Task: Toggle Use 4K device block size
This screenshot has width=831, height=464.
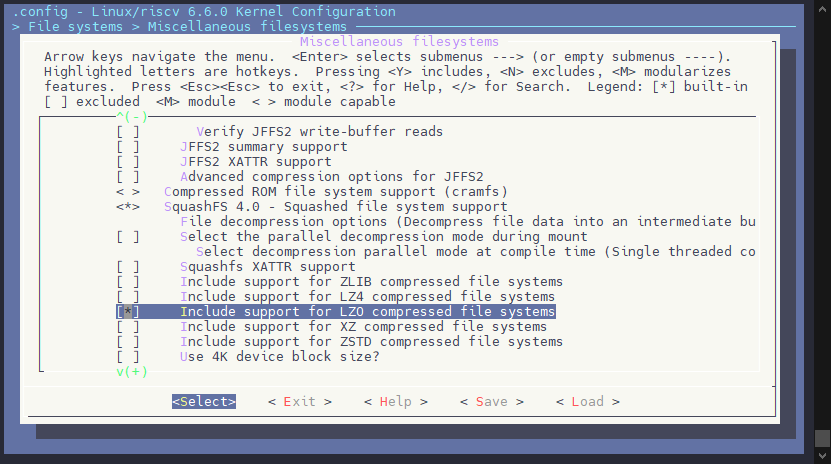Action: (x=128, y=356)
